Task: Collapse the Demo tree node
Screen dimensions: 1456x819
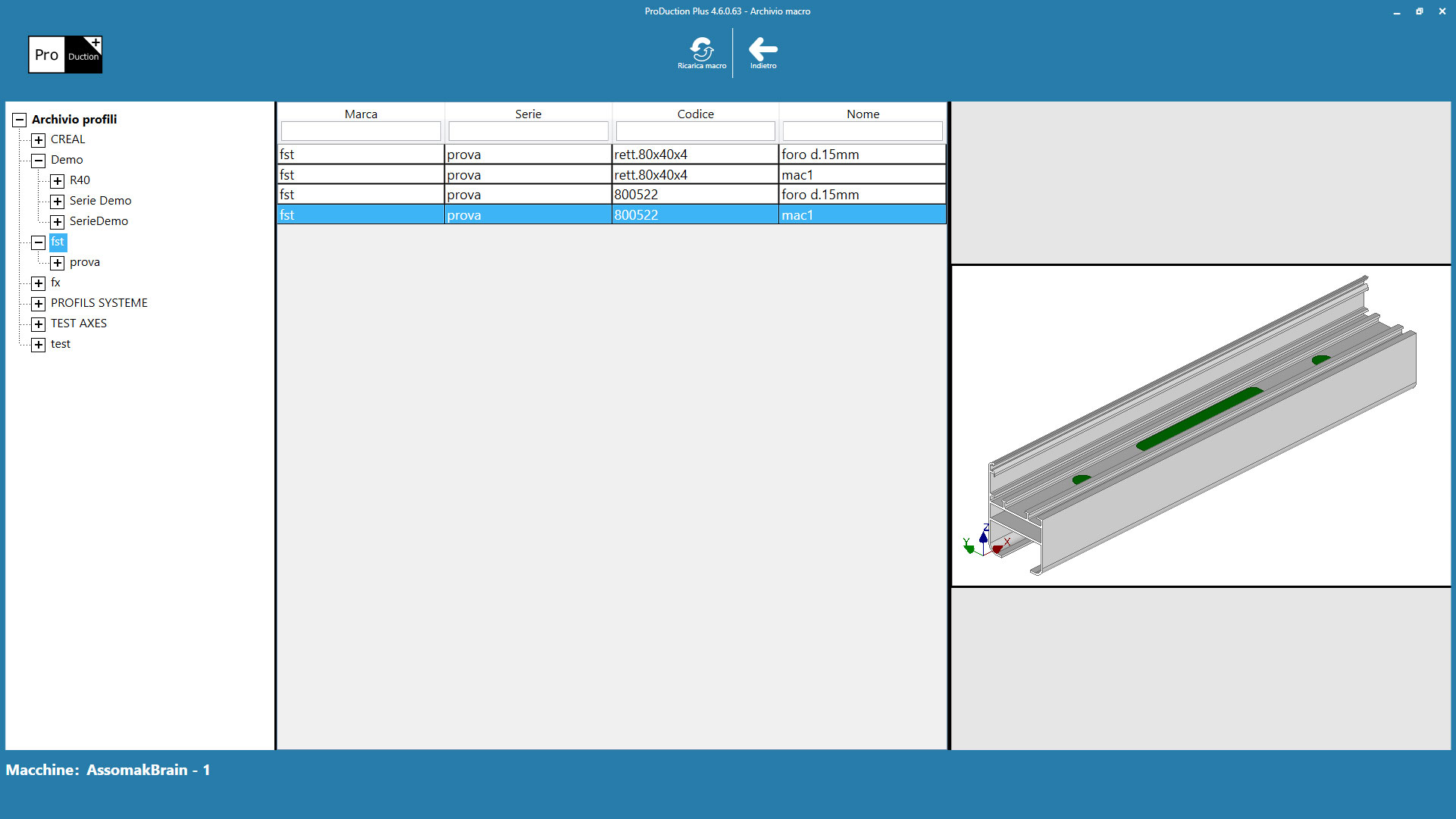Action: 39,161
